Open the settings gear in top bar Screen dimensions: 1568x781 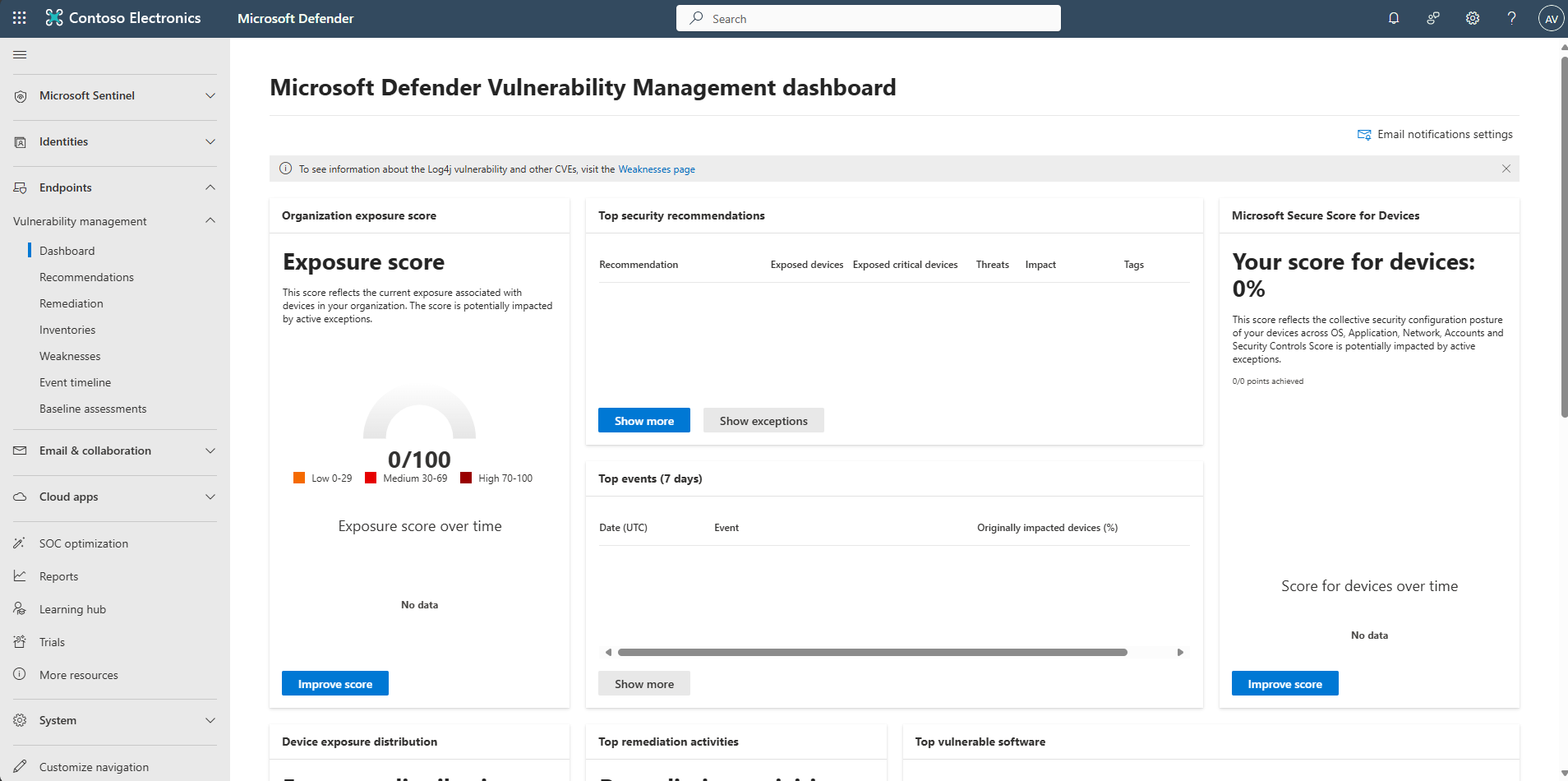tap(1473, 18)
